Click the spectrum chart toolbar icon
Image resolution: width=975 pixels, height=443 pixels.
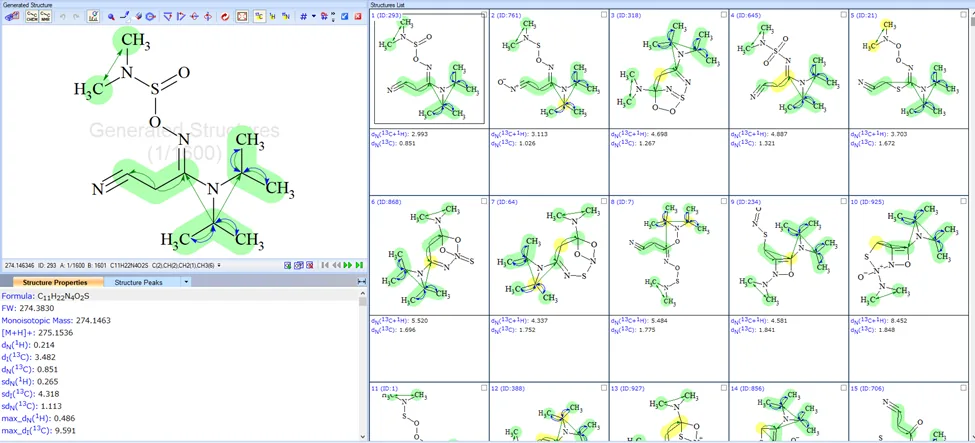pos(93,17)
